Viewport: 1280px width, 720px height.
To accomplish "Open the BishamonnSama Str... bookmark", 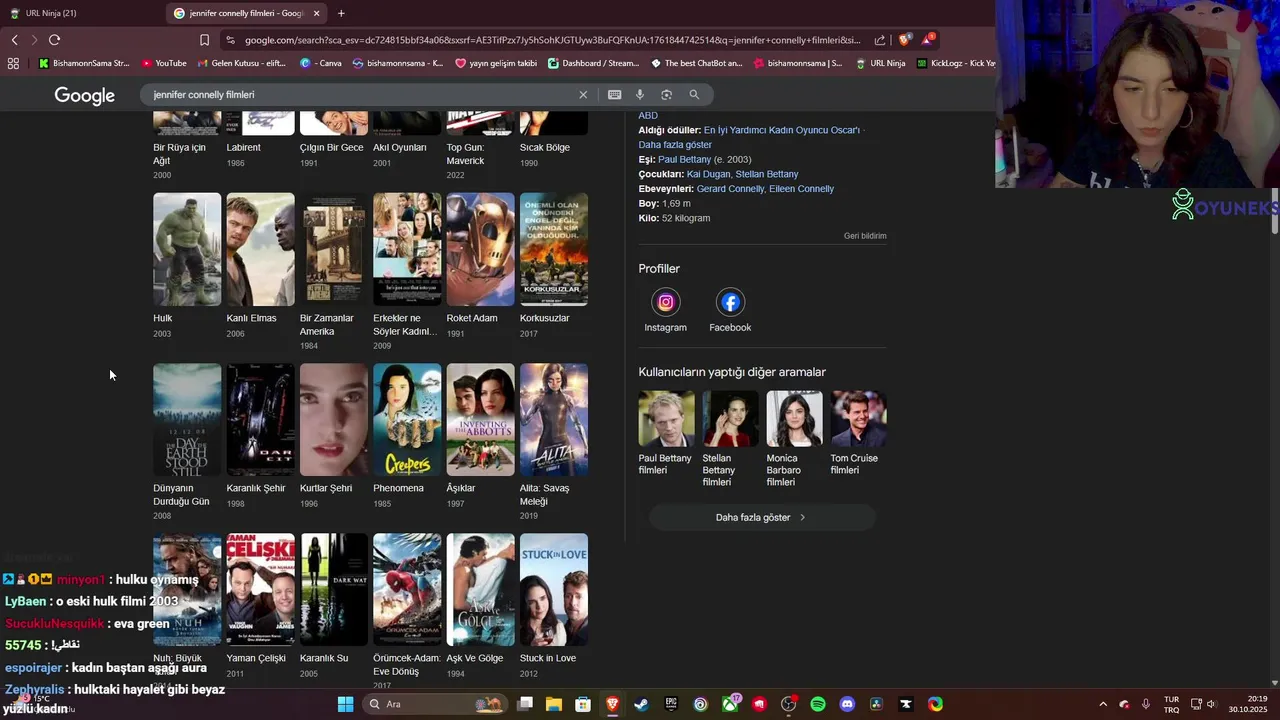I will pos(84,63).
